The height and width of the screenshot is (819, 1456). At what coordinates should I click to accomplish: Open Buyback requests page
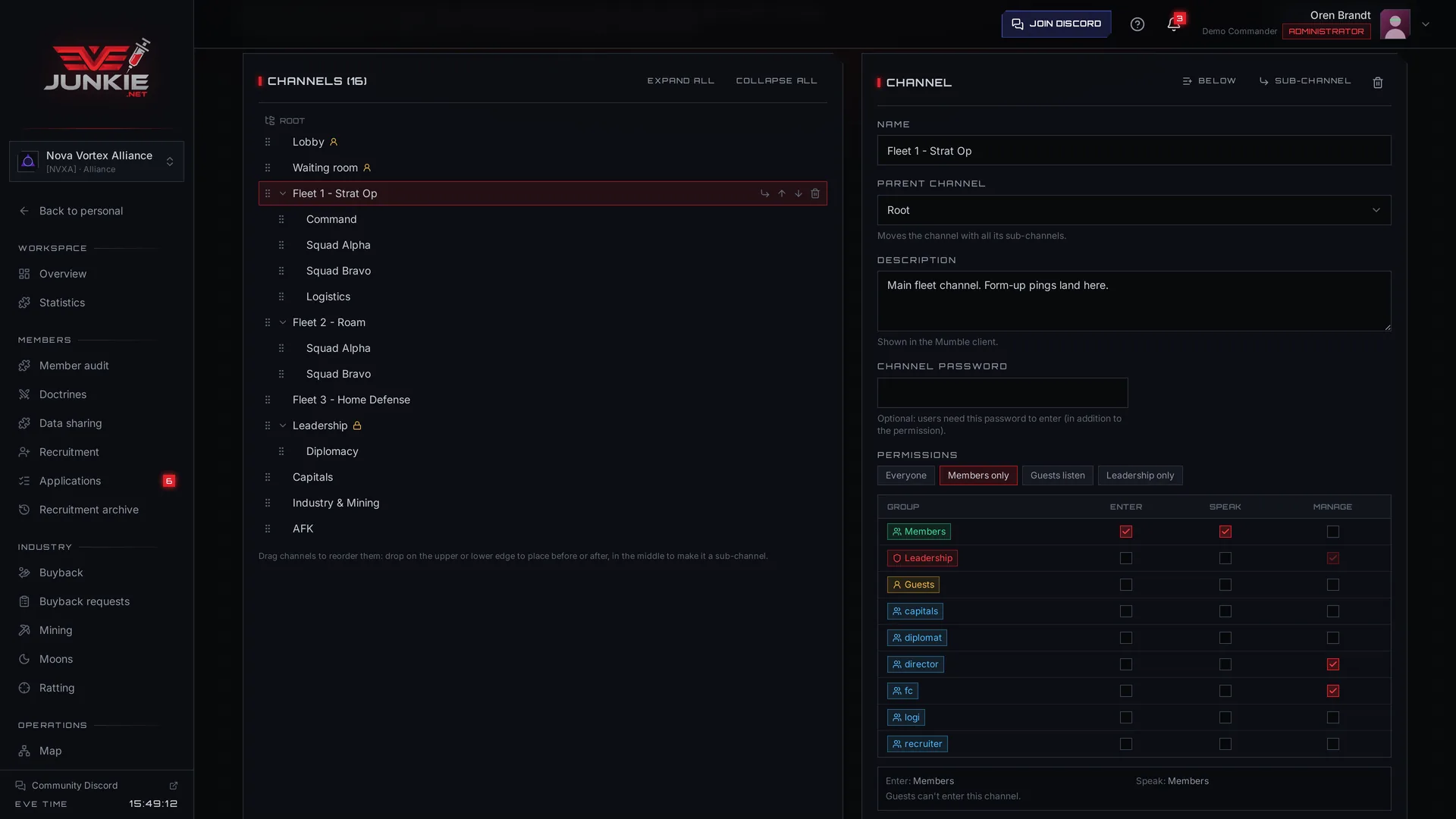click(x=84, y=601)
